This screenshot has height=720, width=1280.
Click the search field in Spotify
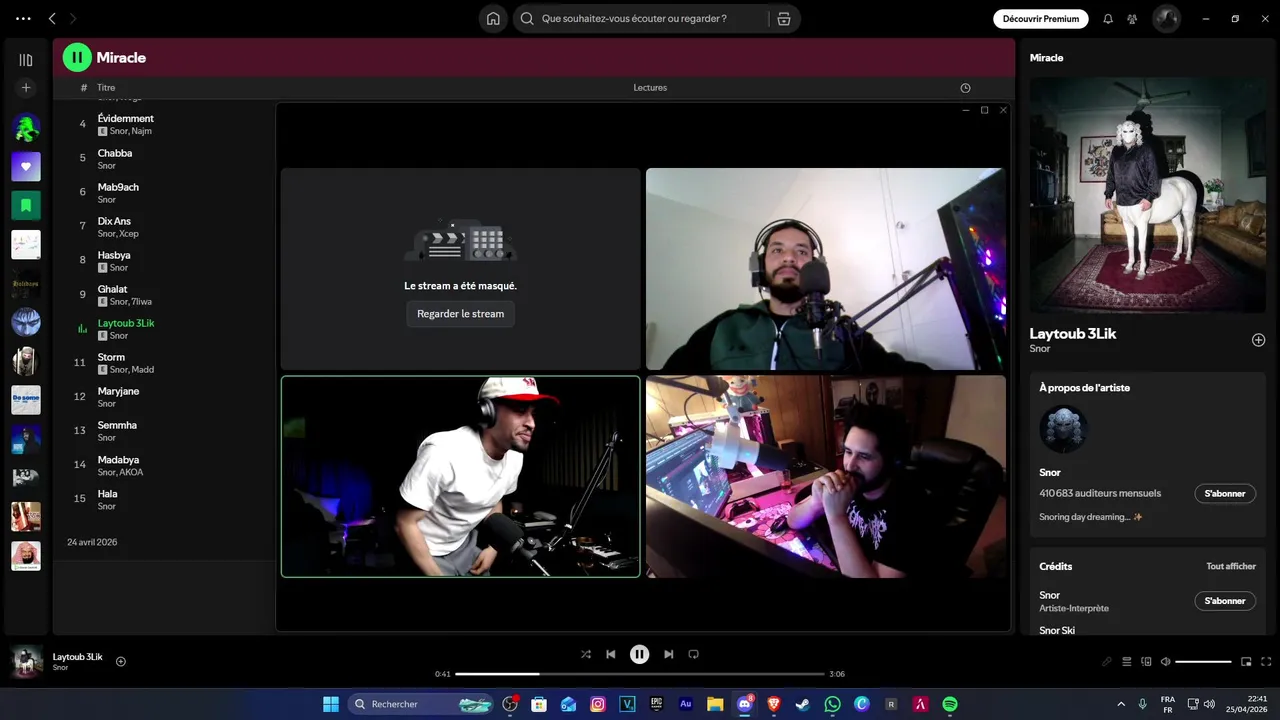(x=640, y=18)
